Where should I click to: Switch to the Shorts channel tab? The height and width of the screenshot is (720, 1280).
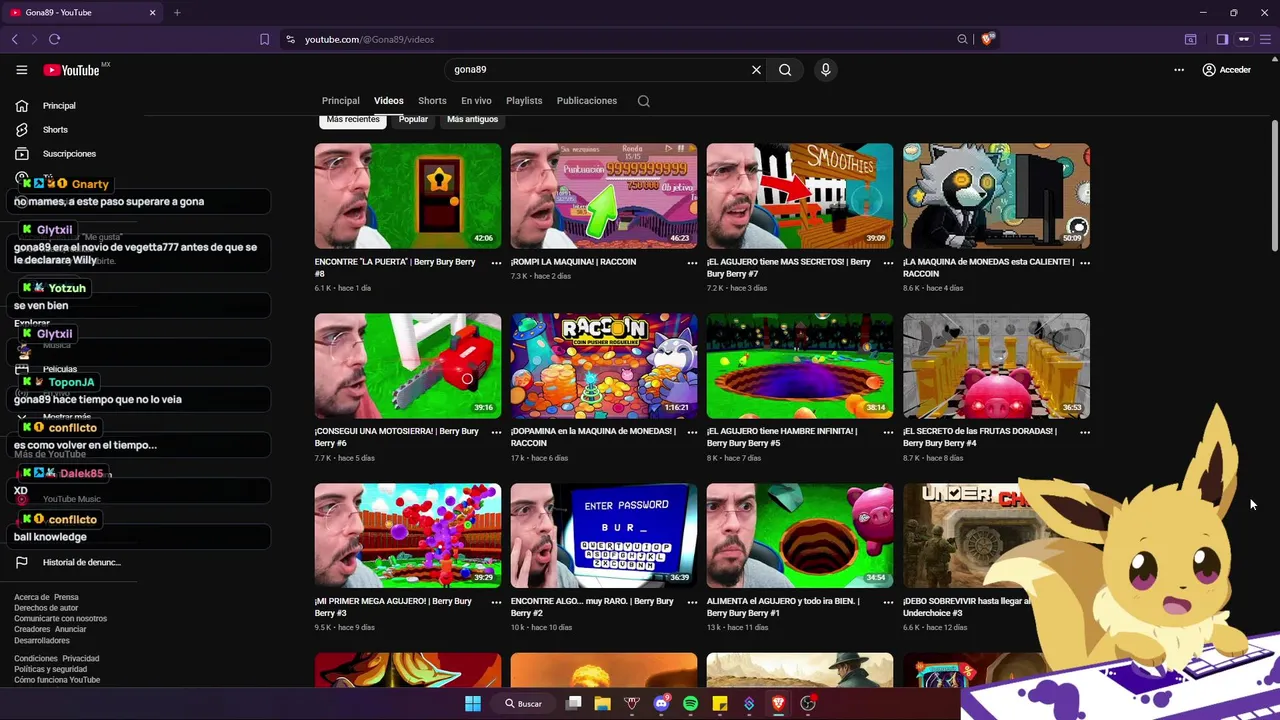432,101
